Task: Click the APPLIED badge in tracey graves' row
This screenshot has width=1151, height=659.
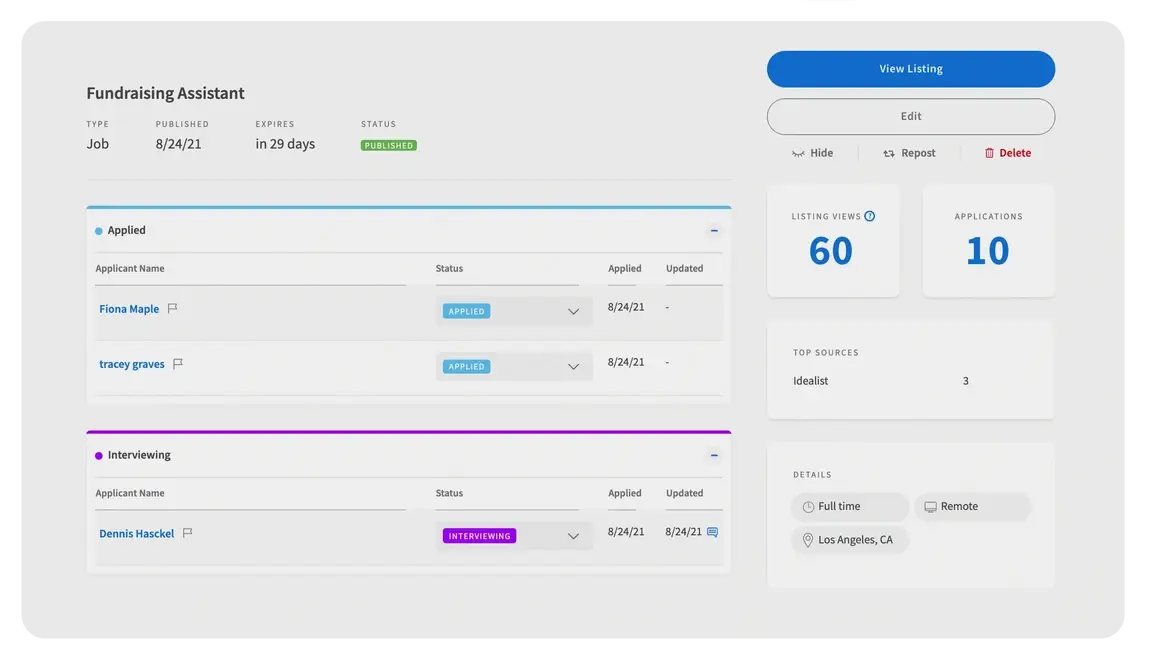Action: (x=467, y=366)
